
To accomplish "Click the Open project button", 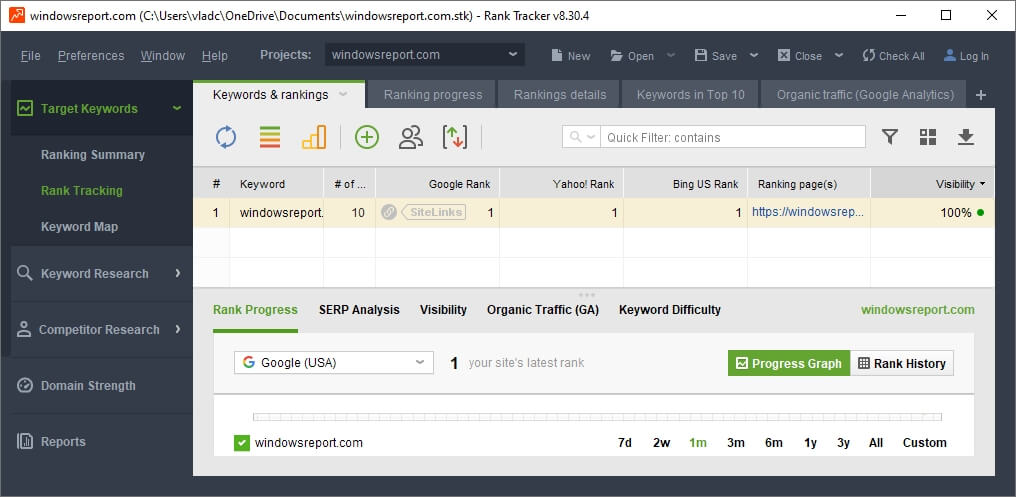I will (632, 56).
